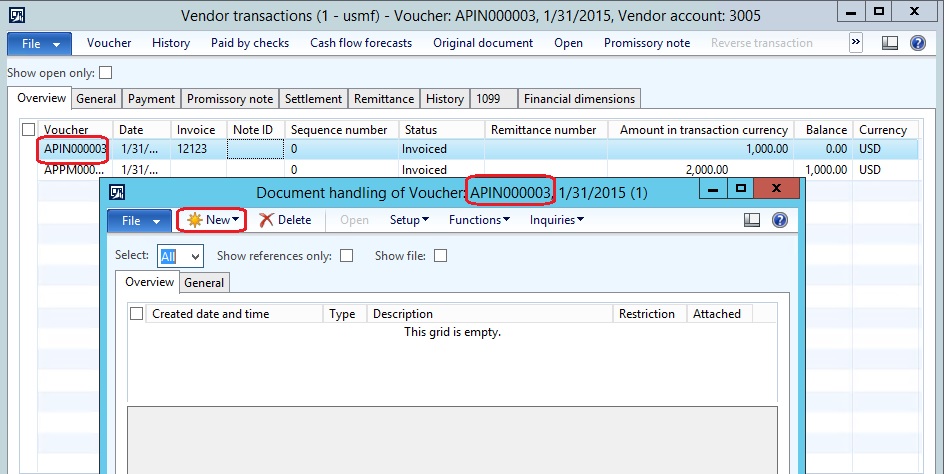
Task: Open the Functions dropdown menu
Action: click(x=479, y=220)
